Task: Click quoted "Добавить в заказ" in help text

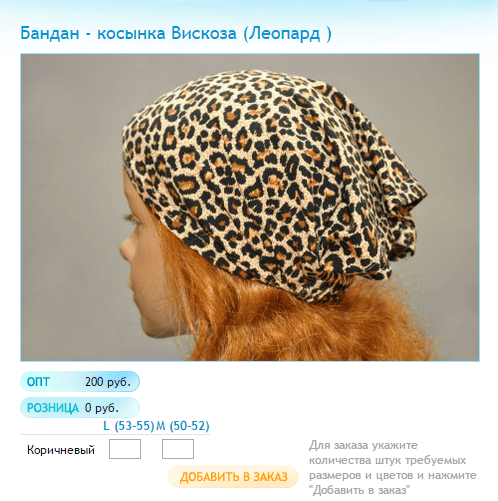Action: (x=359, y=490)
